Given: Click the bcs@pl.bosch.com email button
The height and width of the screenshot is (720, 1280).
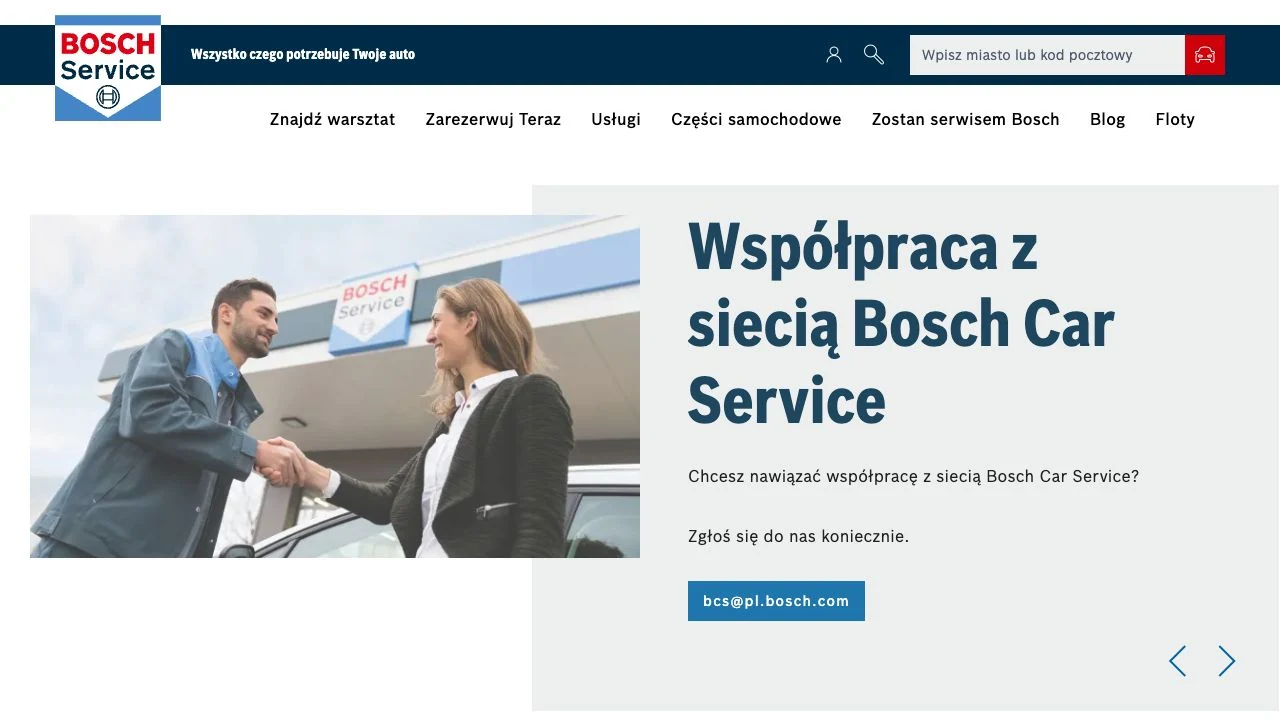Looking at the screenshot, I should 776,601.
